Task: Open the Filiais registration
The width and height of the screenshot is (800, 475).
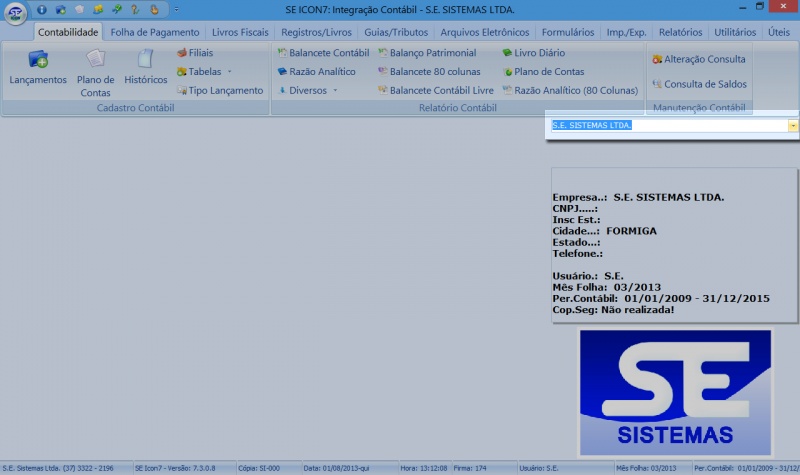Action: (x=201, y=52)
